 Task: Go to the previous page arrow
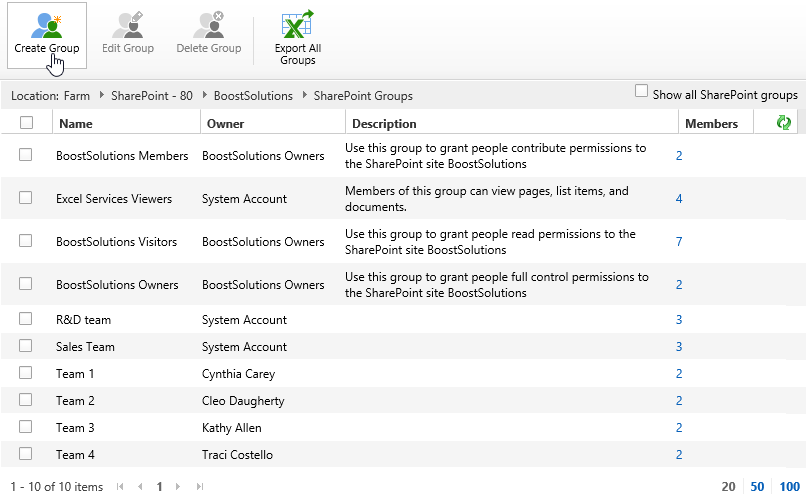click(140, 487)
